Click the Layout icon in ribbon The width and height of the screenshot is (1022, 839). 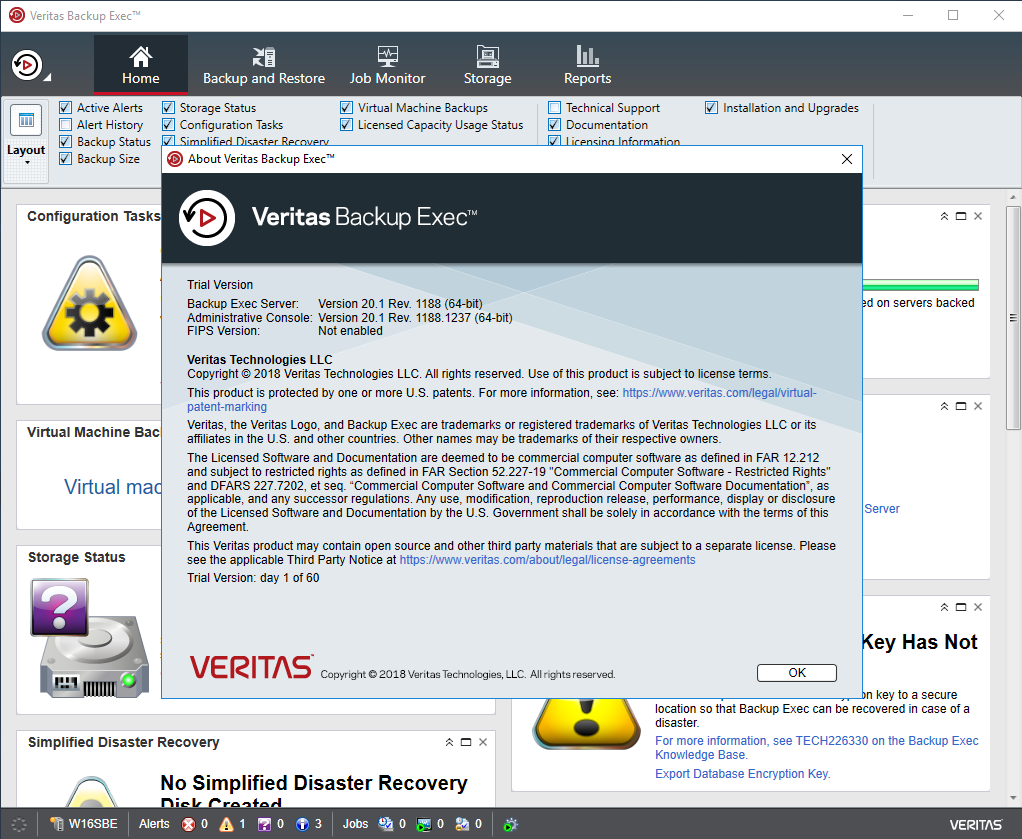coord(26,120)
